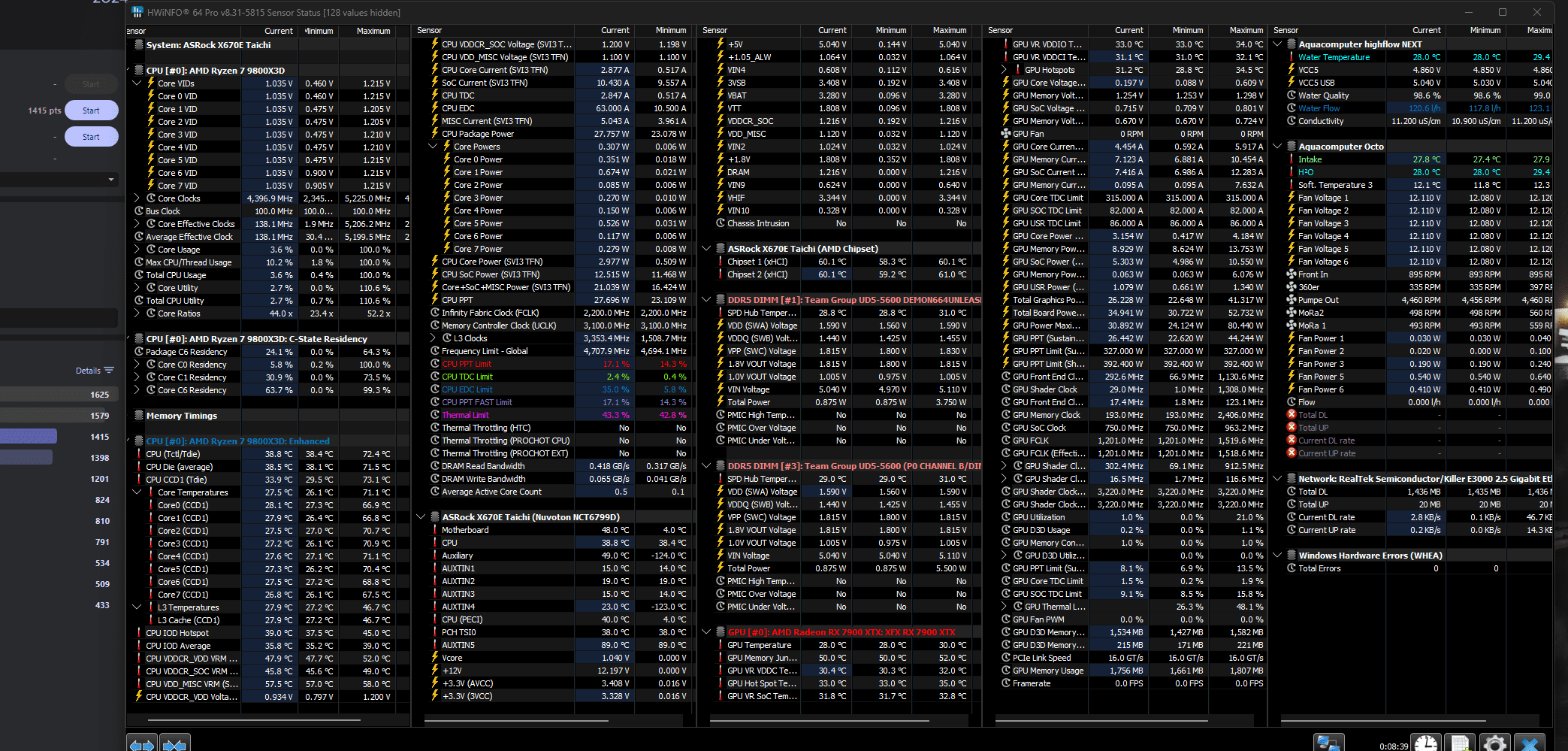Click the lightning icon beside Vcore

pos(435,658)
